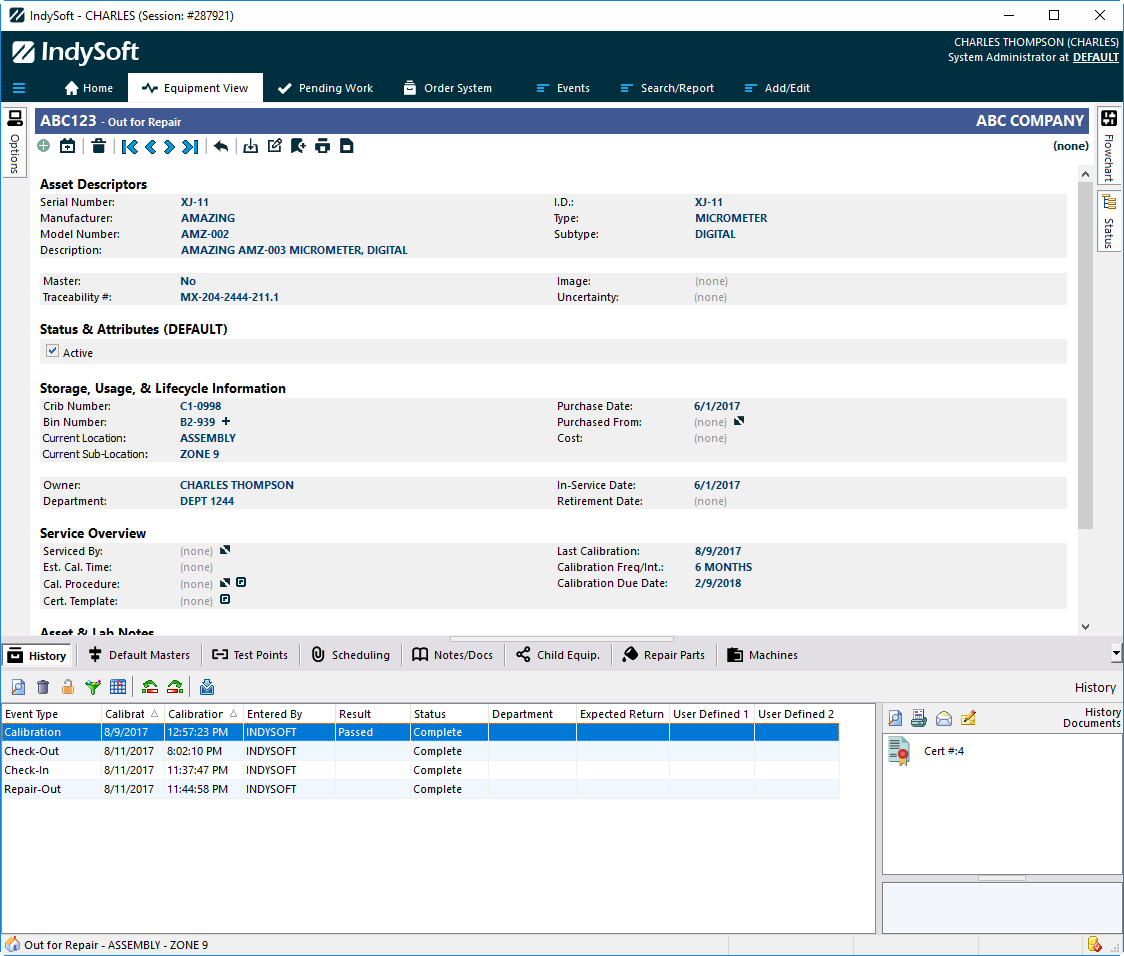The height and width of the screenshot is (956, 1124).
Task: Click the add bookmark icon
Action: click(298, 146)
